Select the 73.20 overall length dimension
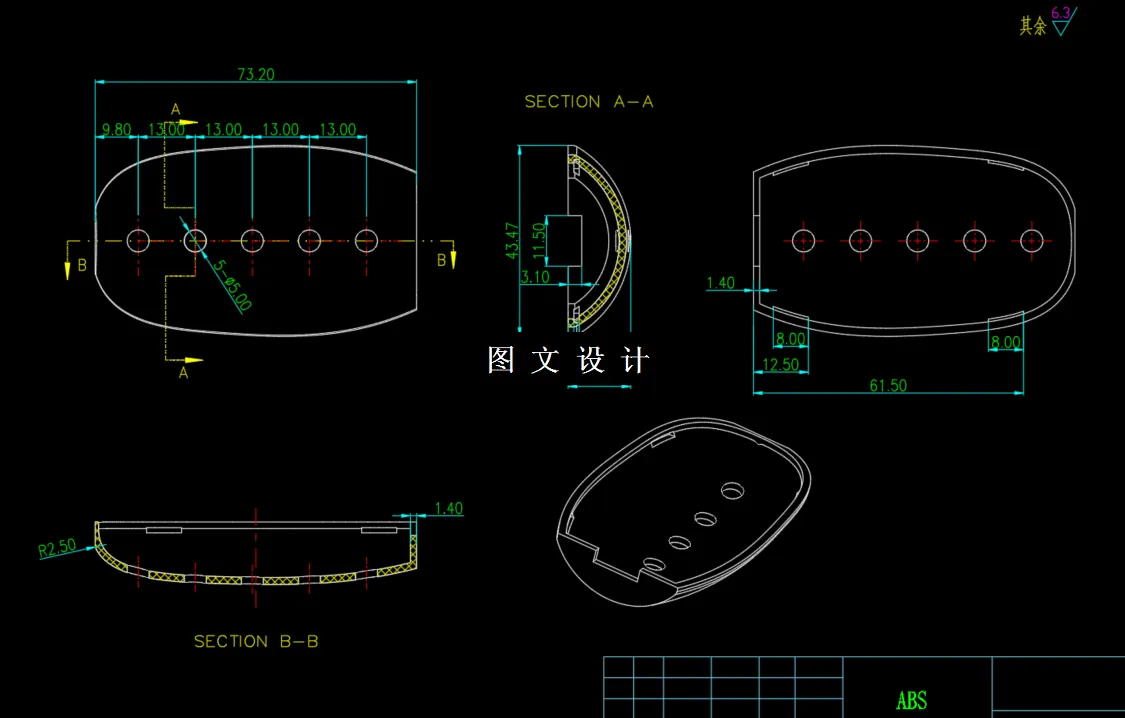Screen dimensions: 1125x718 point(255,74)
